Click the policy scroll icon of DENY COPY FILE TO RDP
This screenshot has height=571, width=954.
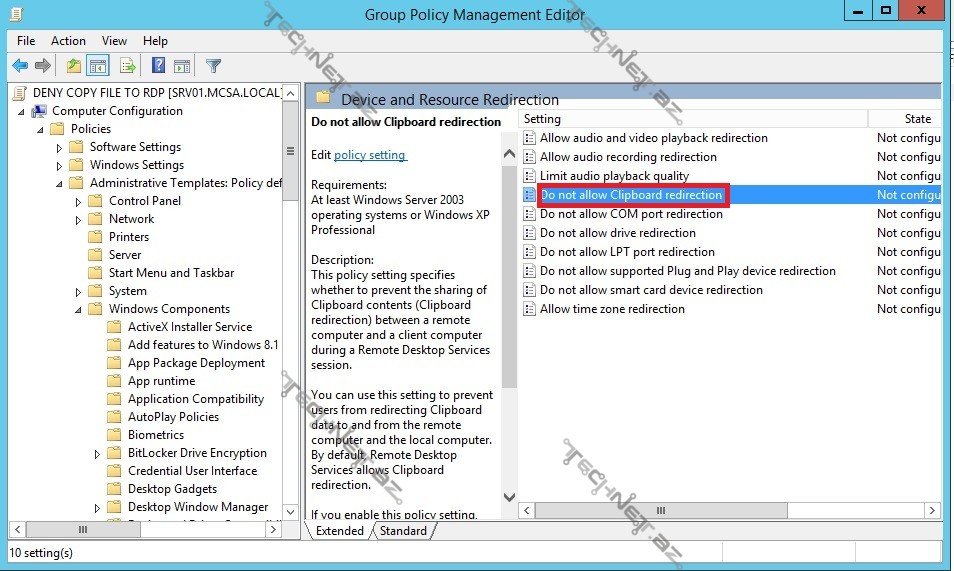[20, 93]
